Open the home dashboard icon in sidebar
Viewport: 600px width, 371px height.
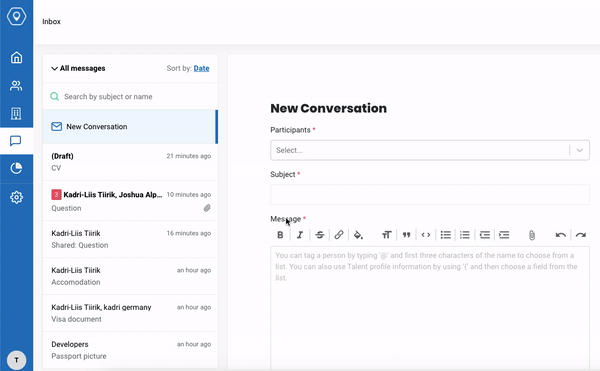(16, 58)
